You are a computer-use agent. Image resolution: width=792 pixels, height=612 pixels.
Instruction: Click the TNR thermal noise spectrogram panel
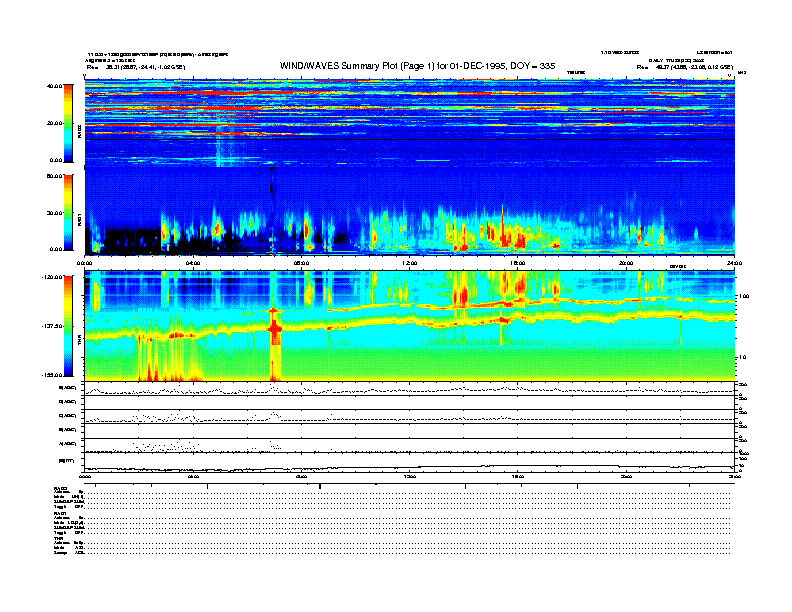410,326
